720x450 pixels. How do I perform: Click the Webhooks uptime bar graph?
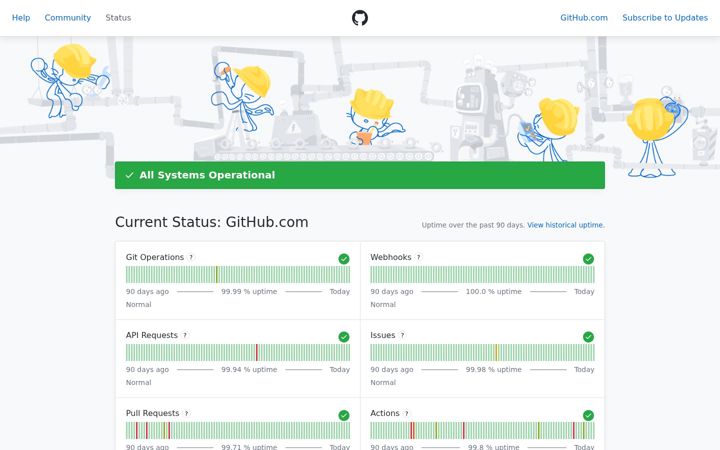[482, 275]
